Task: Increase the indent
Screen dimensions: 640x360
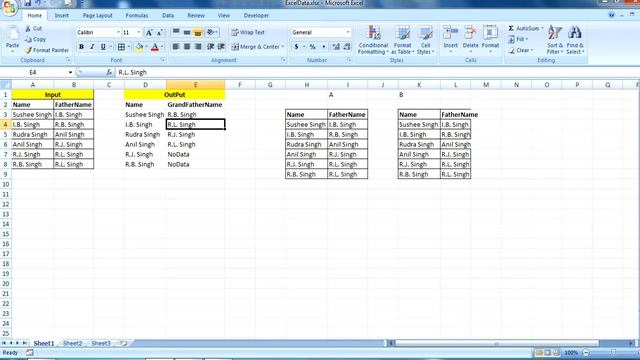Action: point(221,47)
